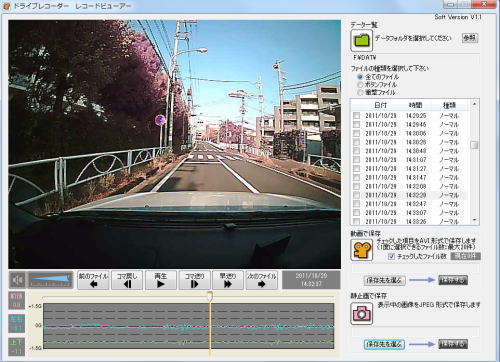This screenshot has height=362, width=500.
Task: Close the レコードビューアー window
Action: [x=485, y=4]
